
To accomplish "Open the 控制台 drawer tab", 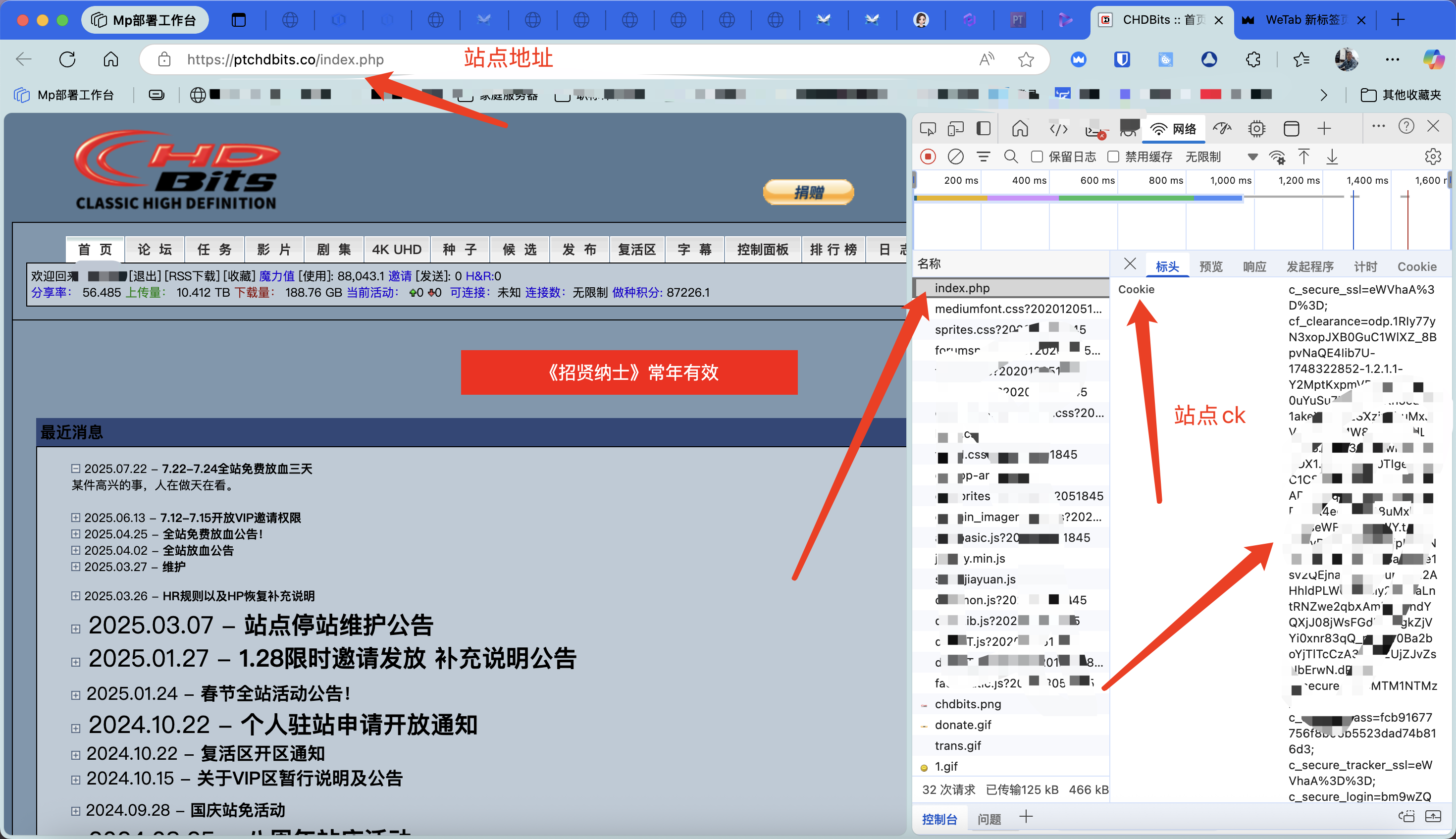I will point(939,819).
